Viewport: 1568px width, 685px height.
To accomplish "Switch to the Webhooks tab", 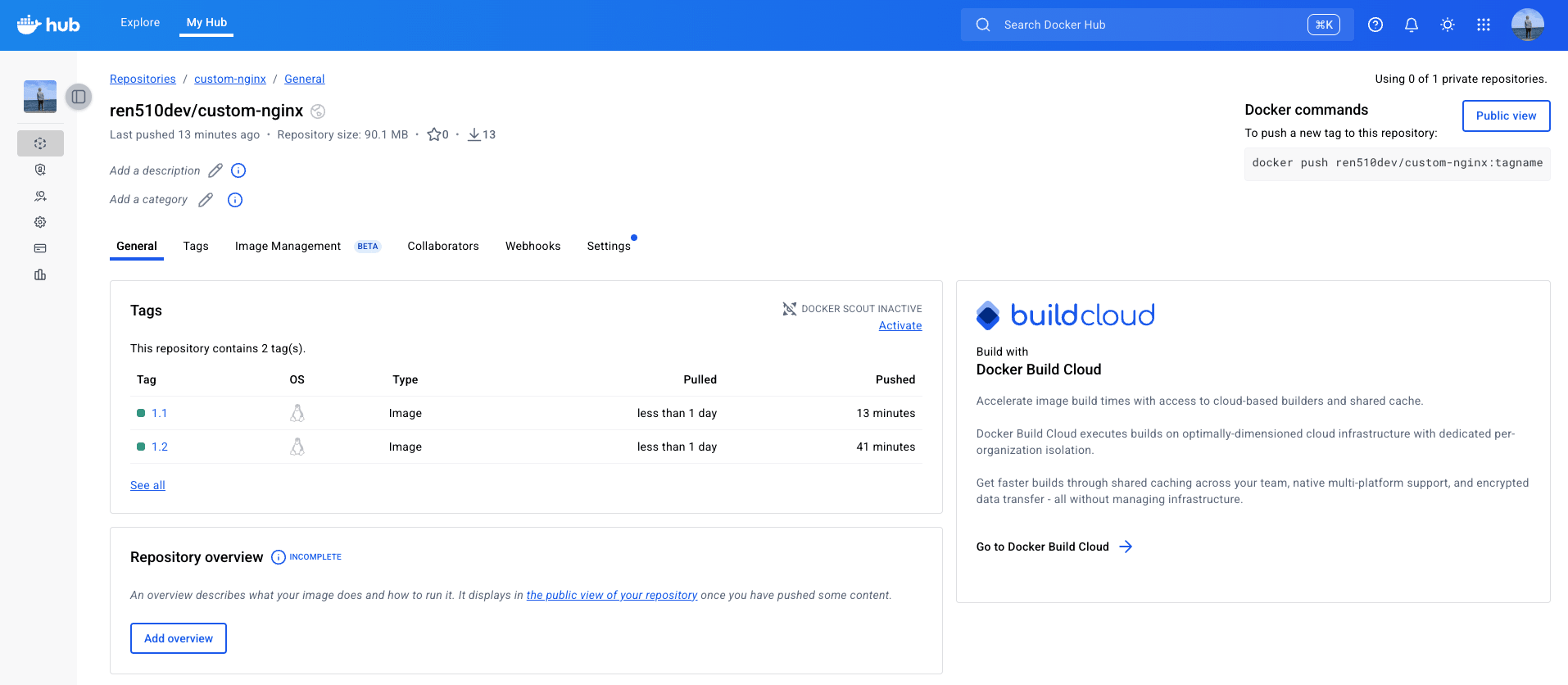I will pos(533,246).
